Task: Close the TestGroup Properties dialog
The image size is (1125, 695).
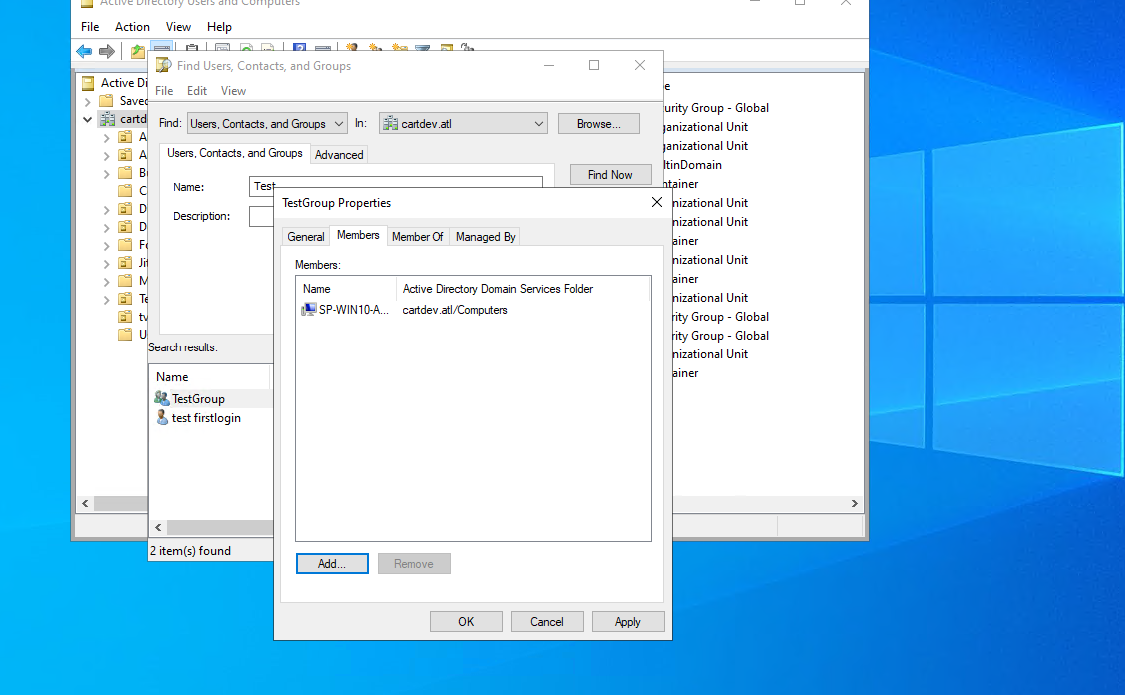Action: pyautogui.click(x=656, y=202)
